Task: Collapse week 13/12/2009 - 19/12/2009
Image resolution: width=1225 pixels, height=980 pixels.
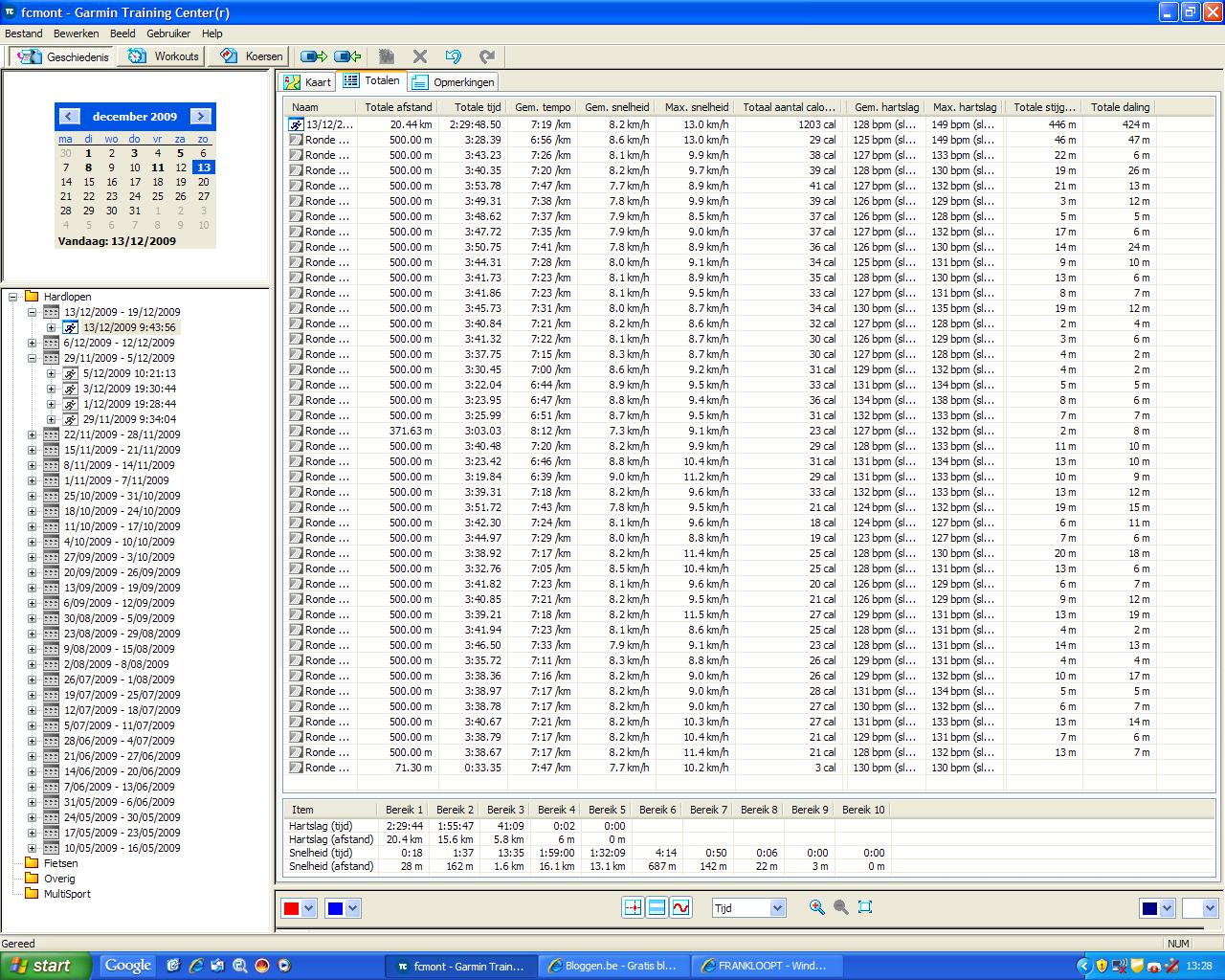Action: pyautogui.click(x=32, y=312)
